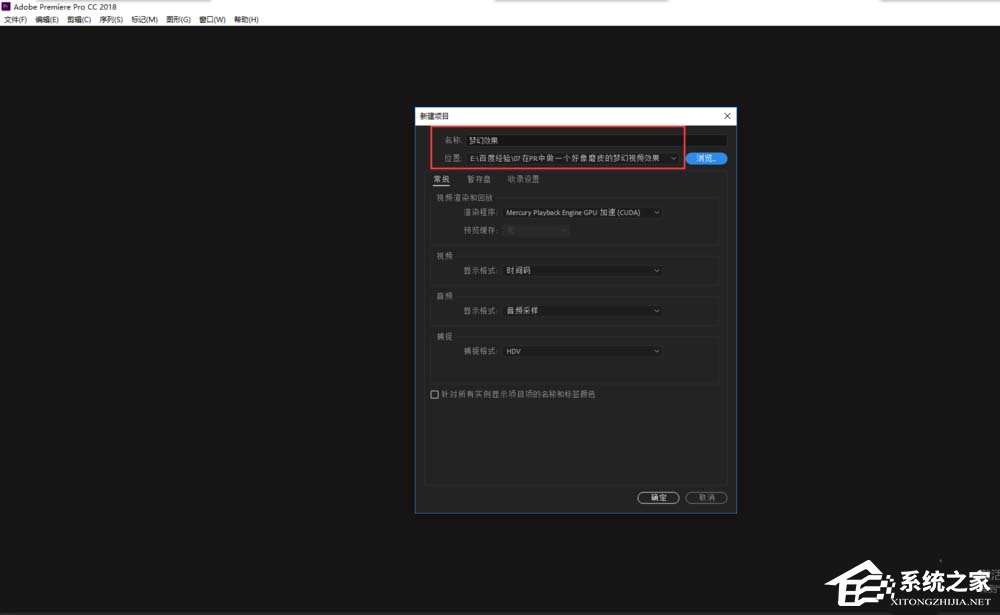
Task: Open the 窗口(W) menu
Action: 212,20
